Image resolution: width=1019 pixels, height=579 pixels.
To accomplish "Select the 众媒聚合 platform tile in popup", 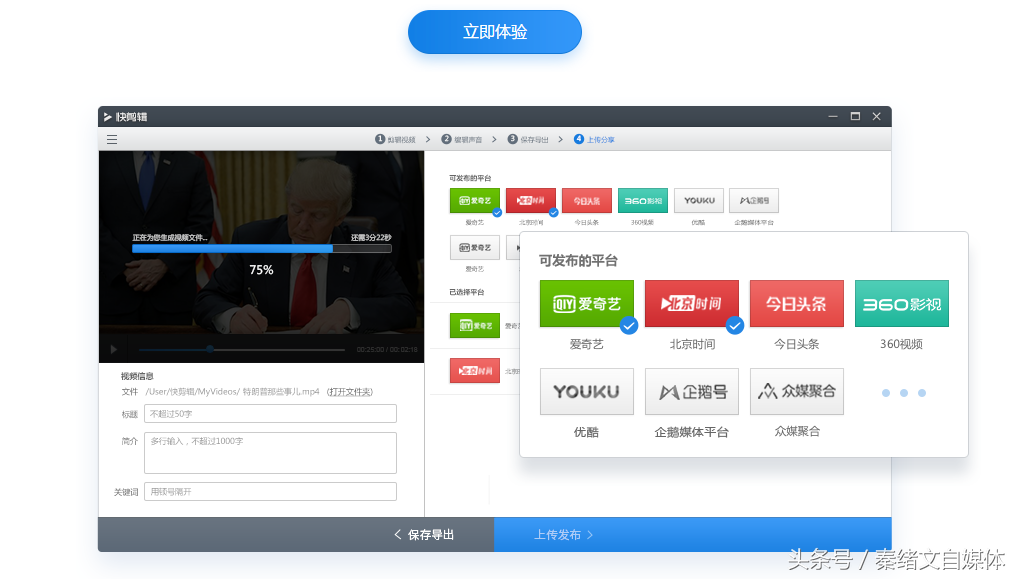I will pos(796,392).
